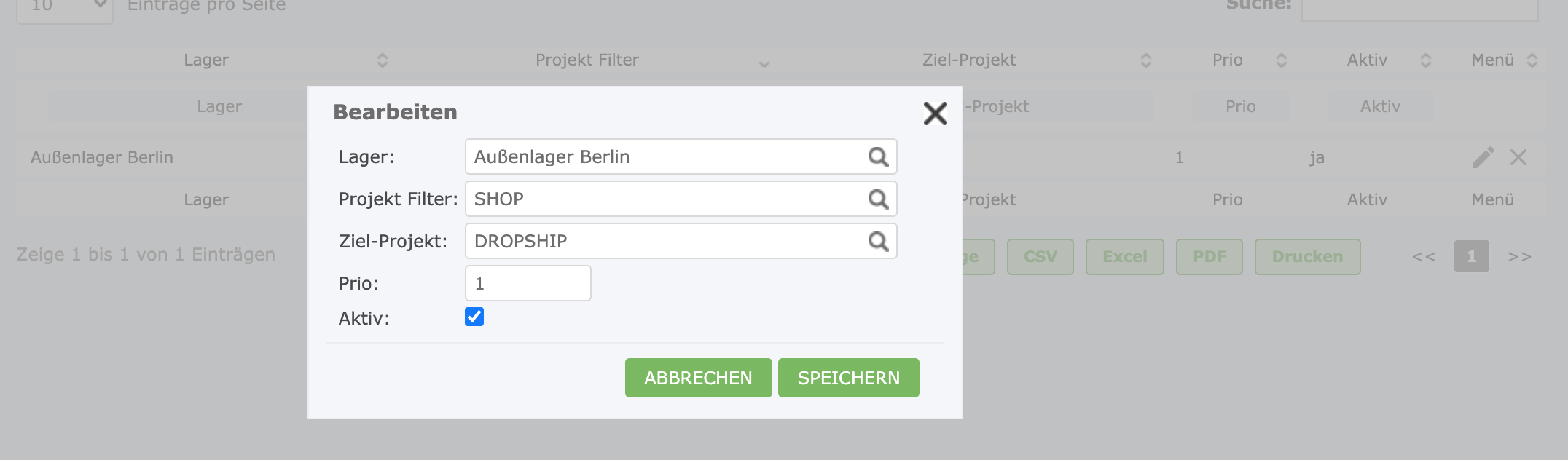Export the table as CSV
The image size is (1568, 460).
pos(1040,257)
